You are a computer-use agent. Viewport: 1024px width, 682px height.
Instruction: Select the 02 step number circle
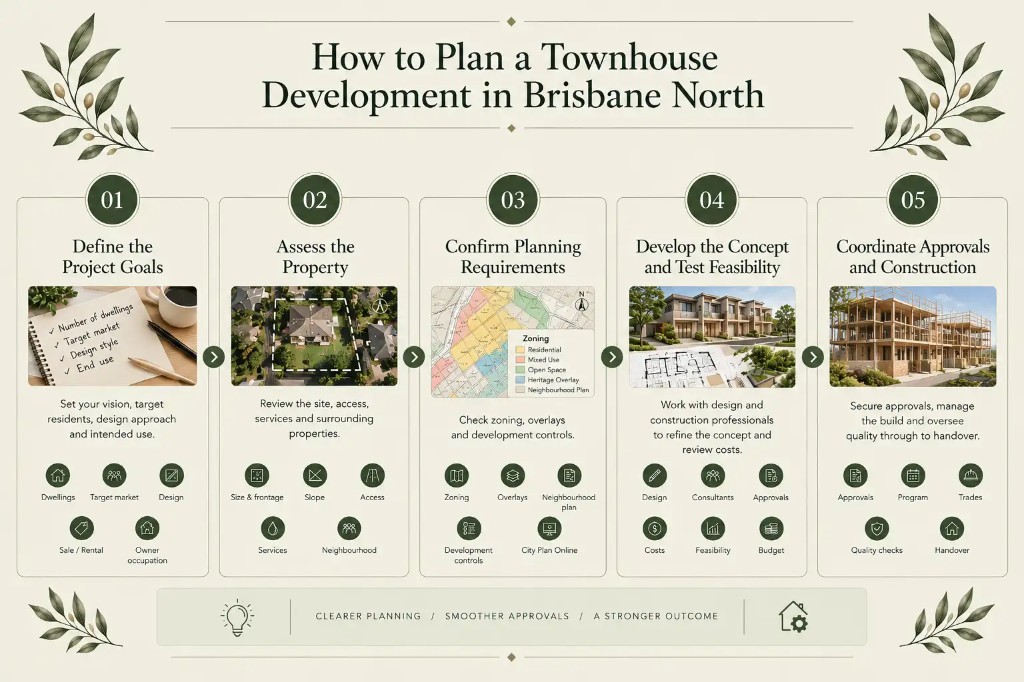(x=315, y=200)
